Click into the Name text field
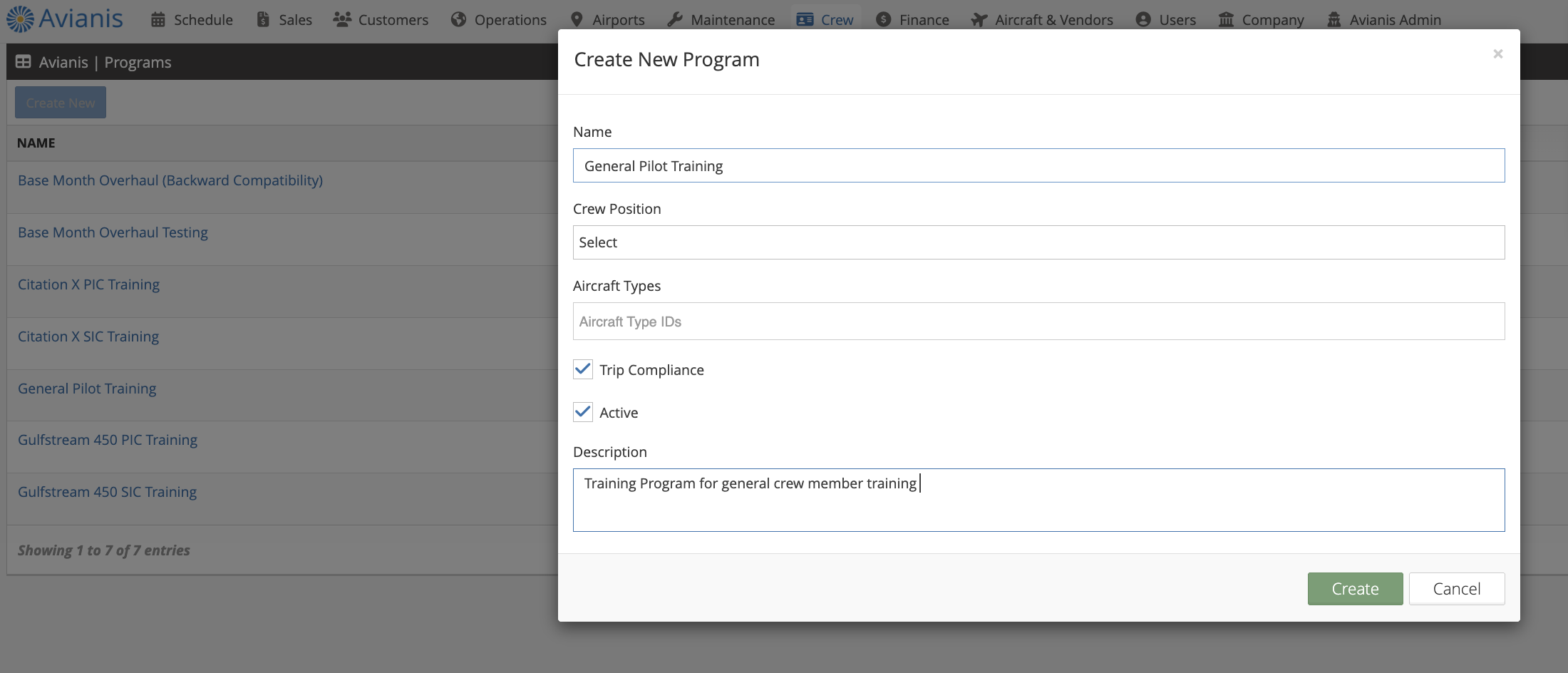This screenshot has width=1568, height=673. (1038, 166)
